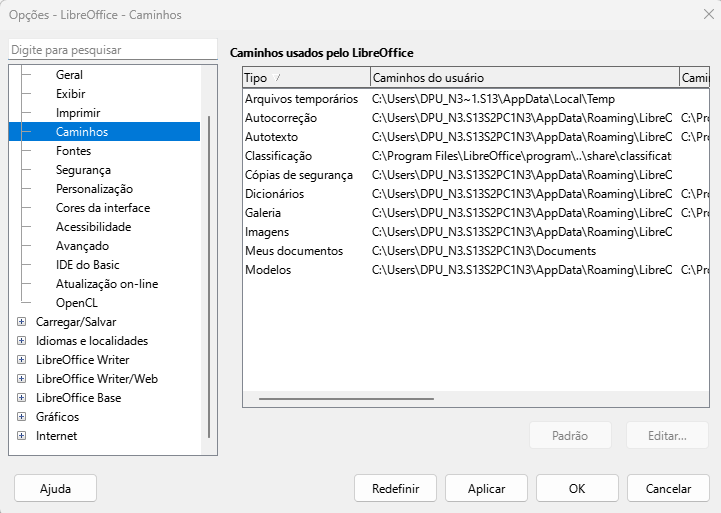Expand the LibreOffice Writer node
This screenshot has width=721, height=513.
21,359
